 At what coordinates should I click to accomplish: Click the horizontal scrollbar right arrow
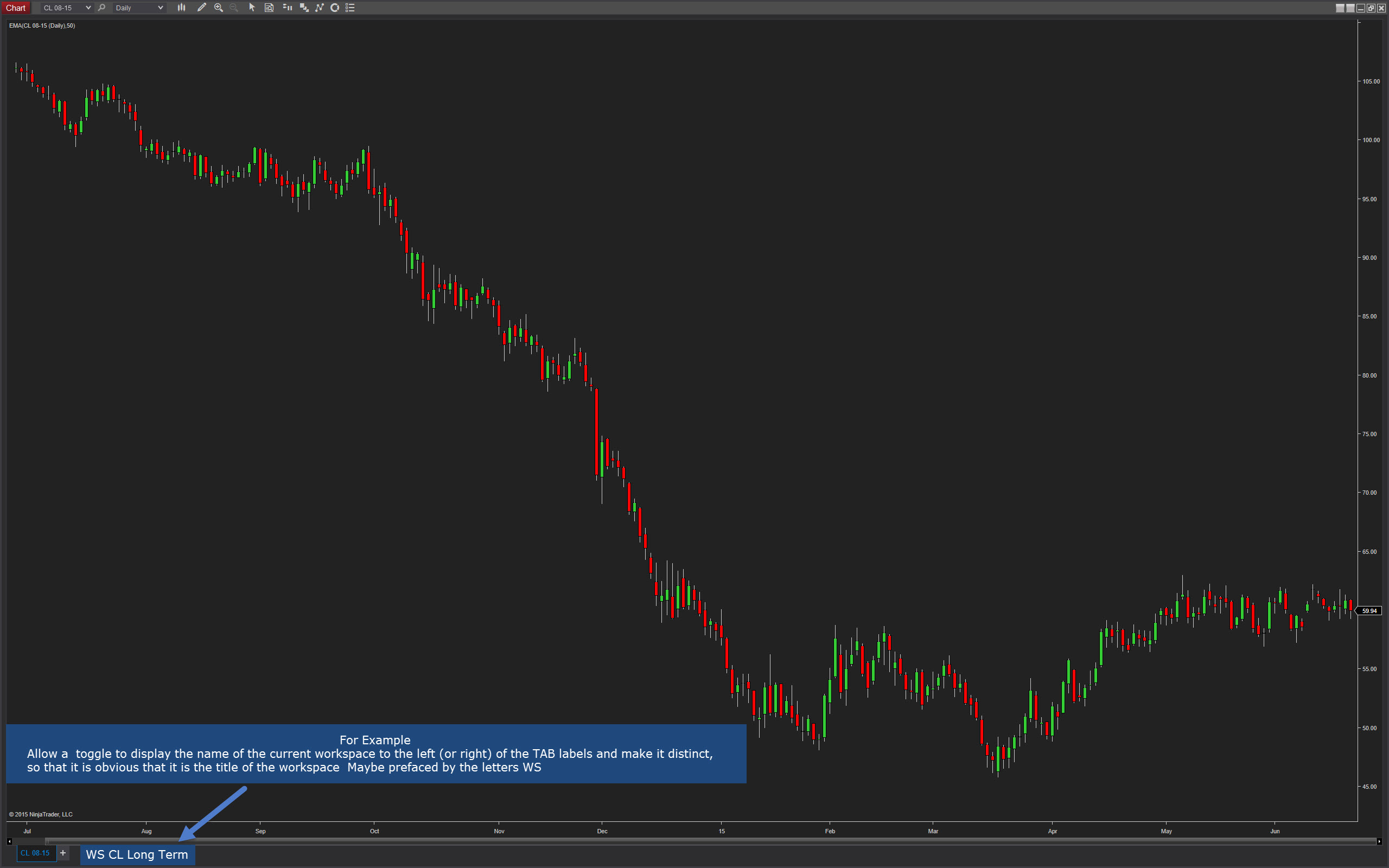click(1379, 841)
